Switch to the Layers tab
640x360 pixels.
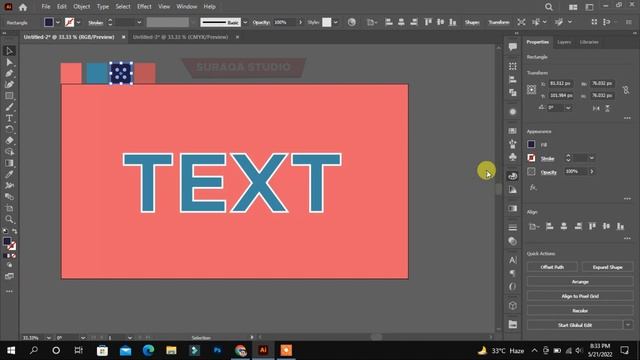[564, 42]
